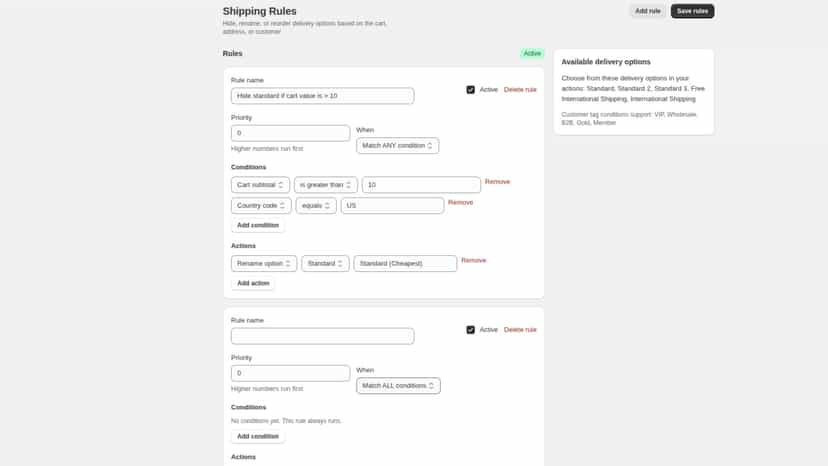Open the Cart subtotal condition dropdown
This screenshot has height=466, width=828.
[260, 185]
